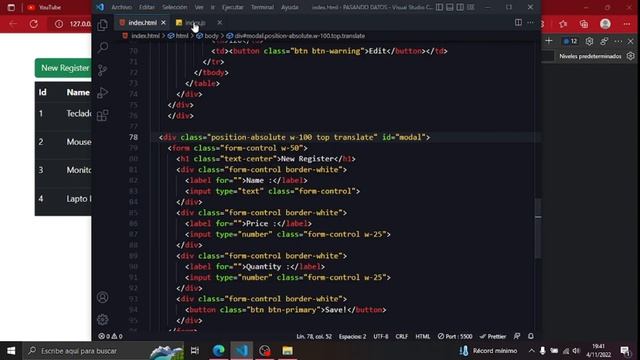640x360 pixels.
Task: Open Edge collections icon
Action: click(x=584, y=24)
